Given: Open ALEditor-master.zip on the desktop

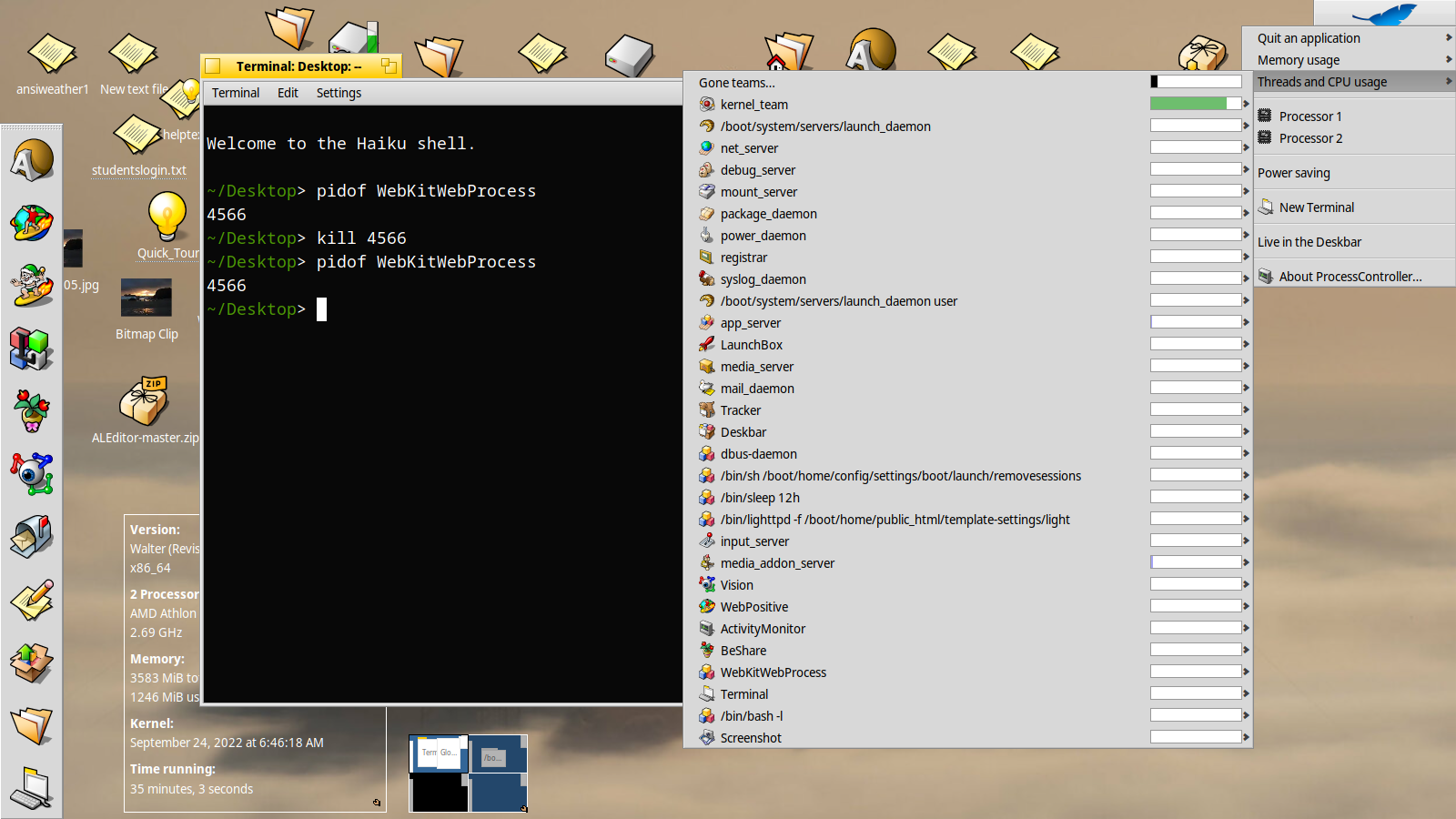Looking at the screenshot, I should [146, 400].
